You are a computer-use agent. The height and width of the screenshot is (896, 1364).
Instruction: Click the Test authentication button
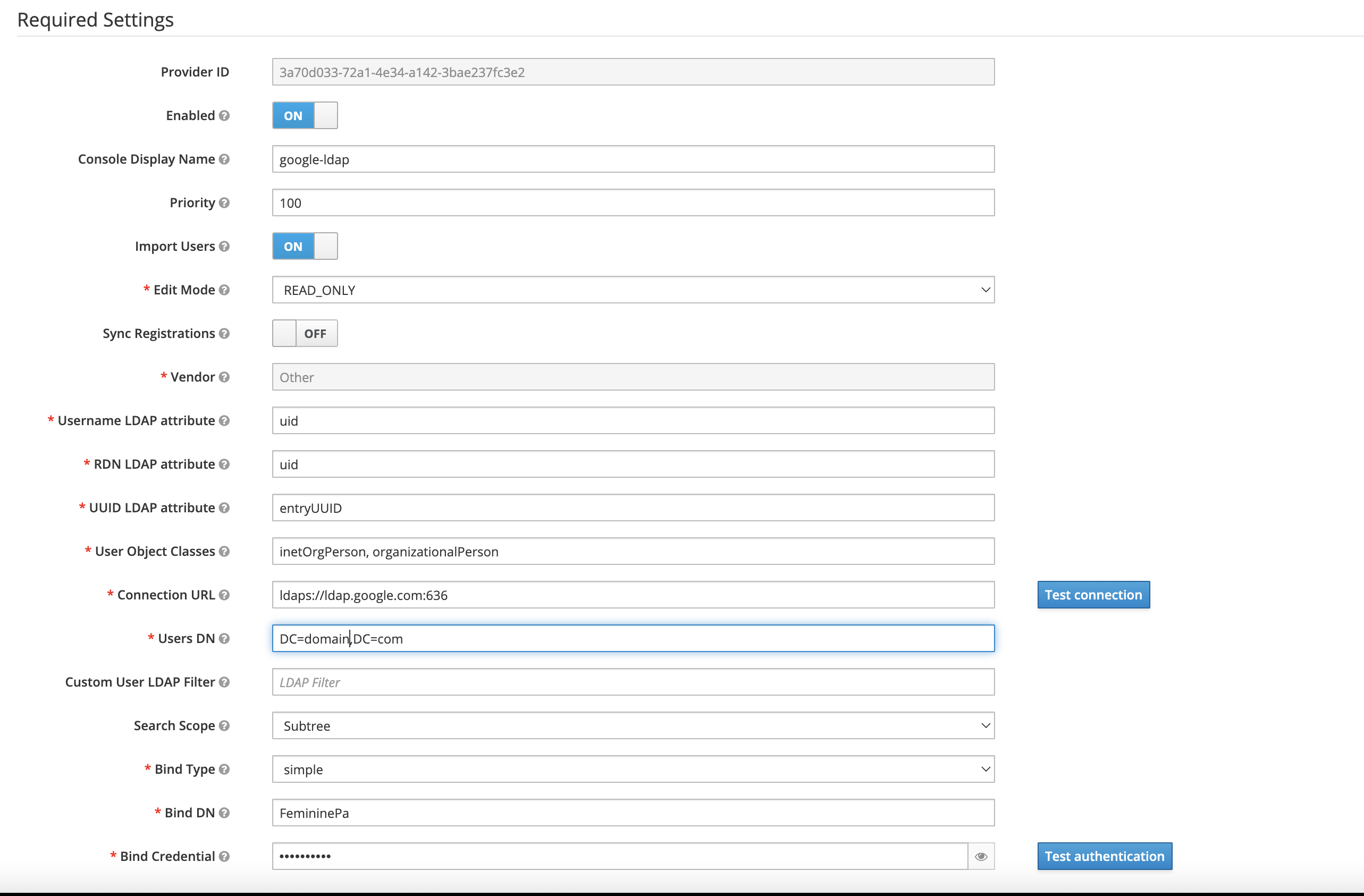1104,856
